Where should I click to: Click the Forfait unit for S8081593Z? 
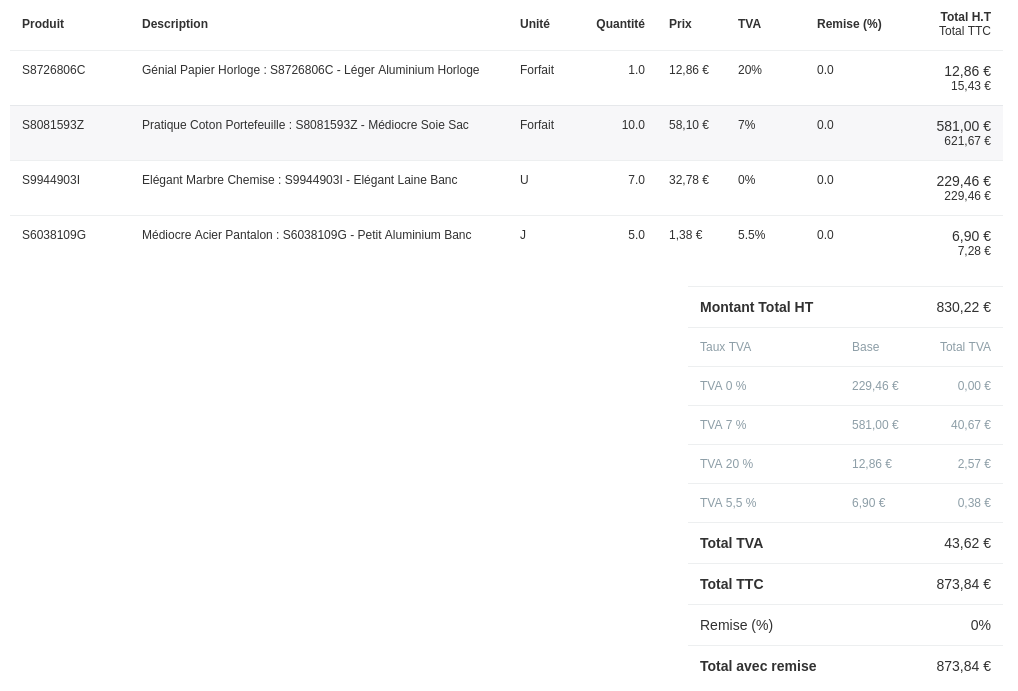pyautogui.click(x=537, y=125)
